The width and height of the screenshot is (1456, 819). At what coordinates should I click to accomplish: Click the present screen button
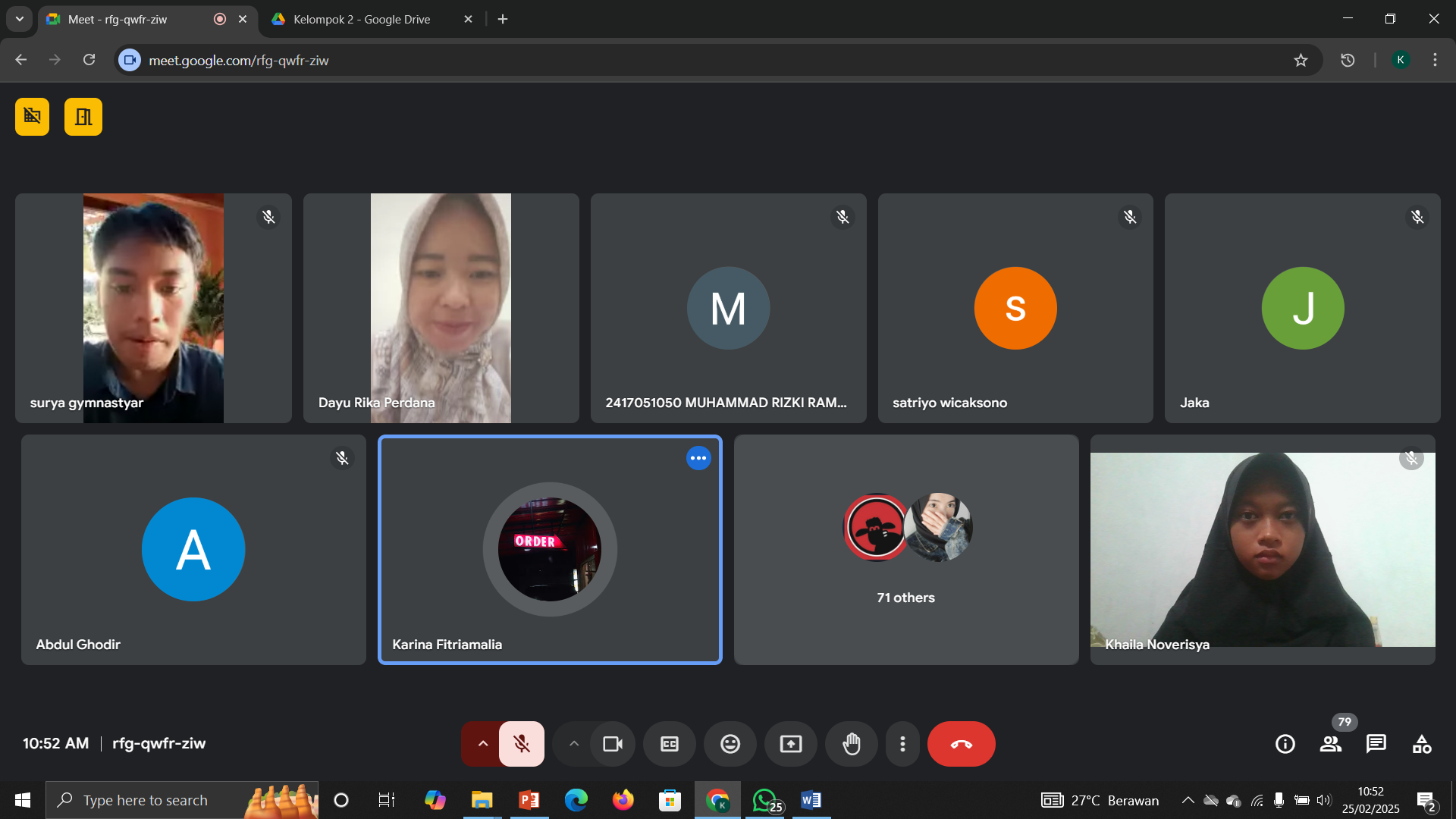click(x=790, y=744)
